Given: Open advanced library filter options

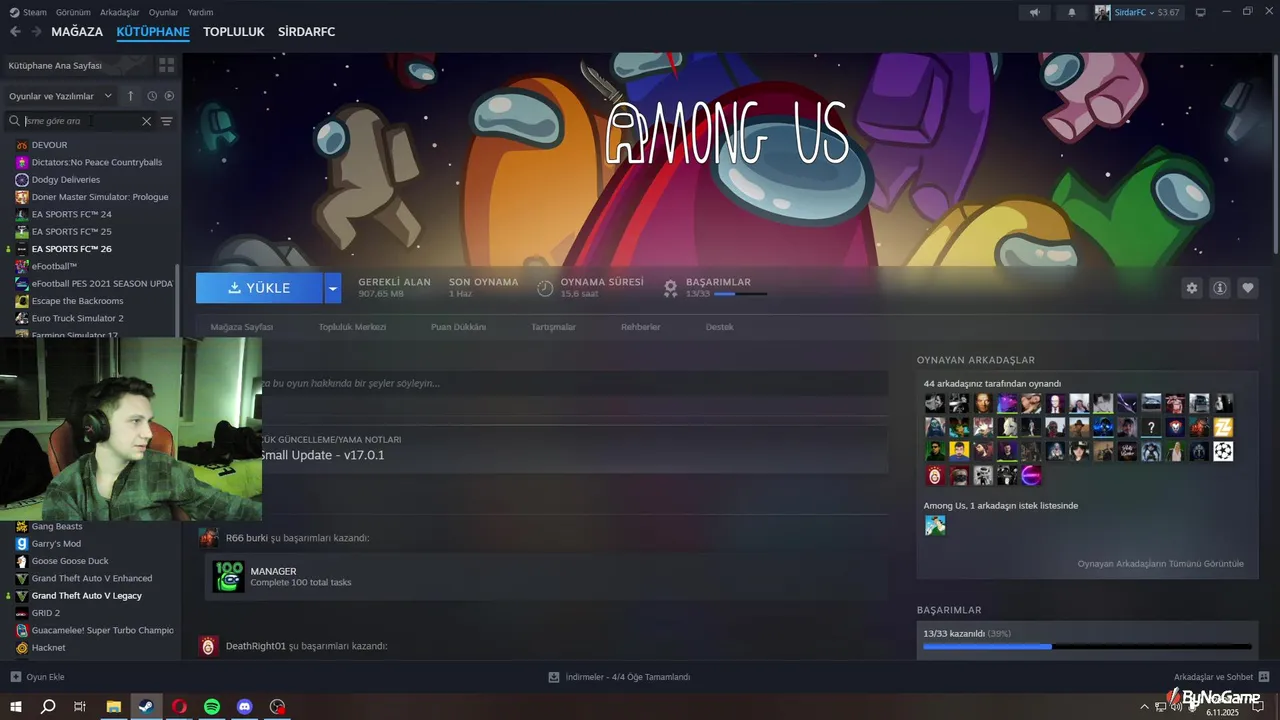Looking at the screenshot, I should 167,121.
